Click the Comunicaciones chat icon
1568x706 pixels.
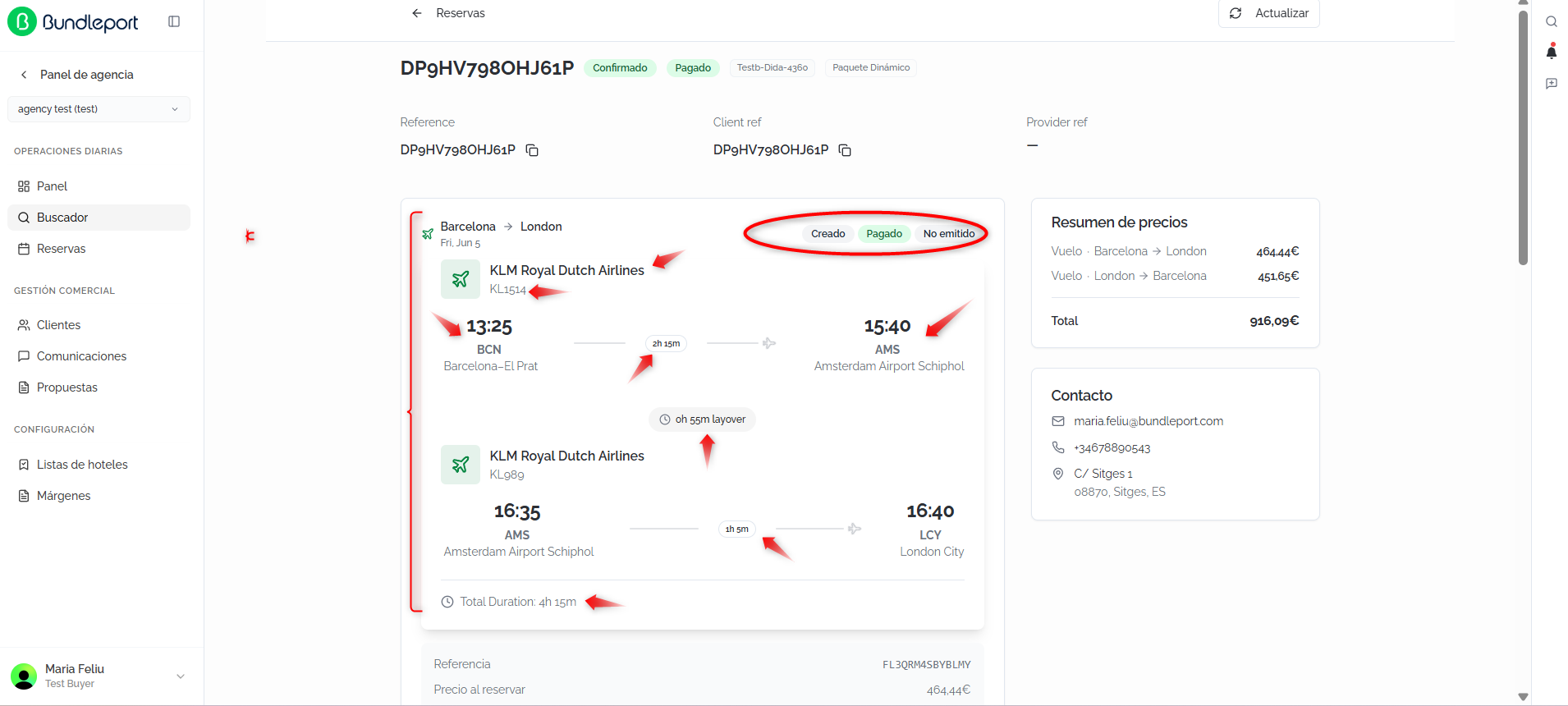(x=24, y=356)
